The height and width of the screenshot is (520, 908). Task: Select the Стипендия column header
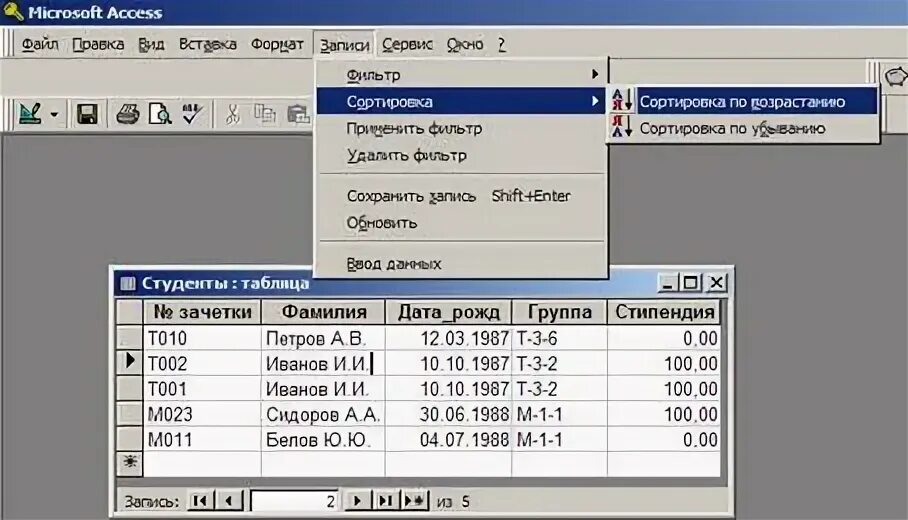click(x=664, y=312)
